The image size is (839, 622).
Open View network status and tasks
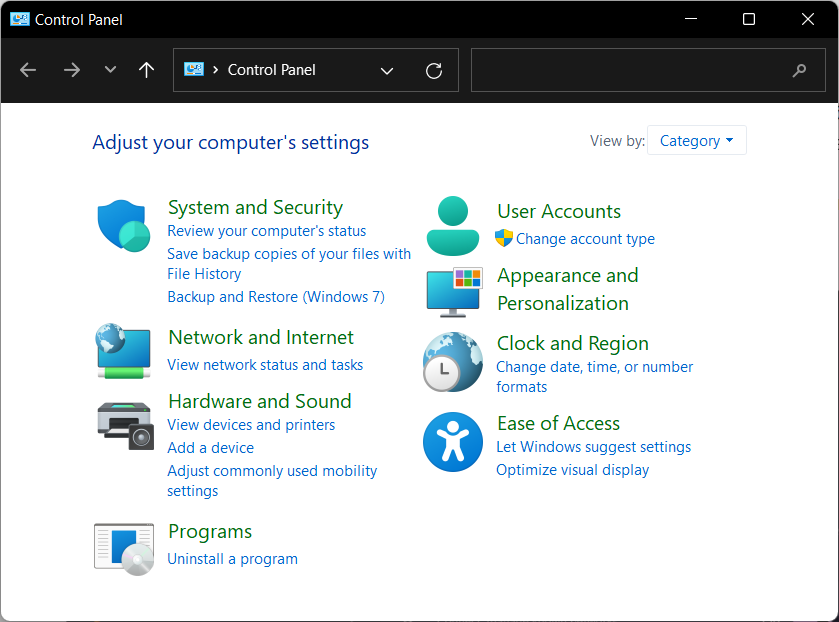click(x=265, y=365)
